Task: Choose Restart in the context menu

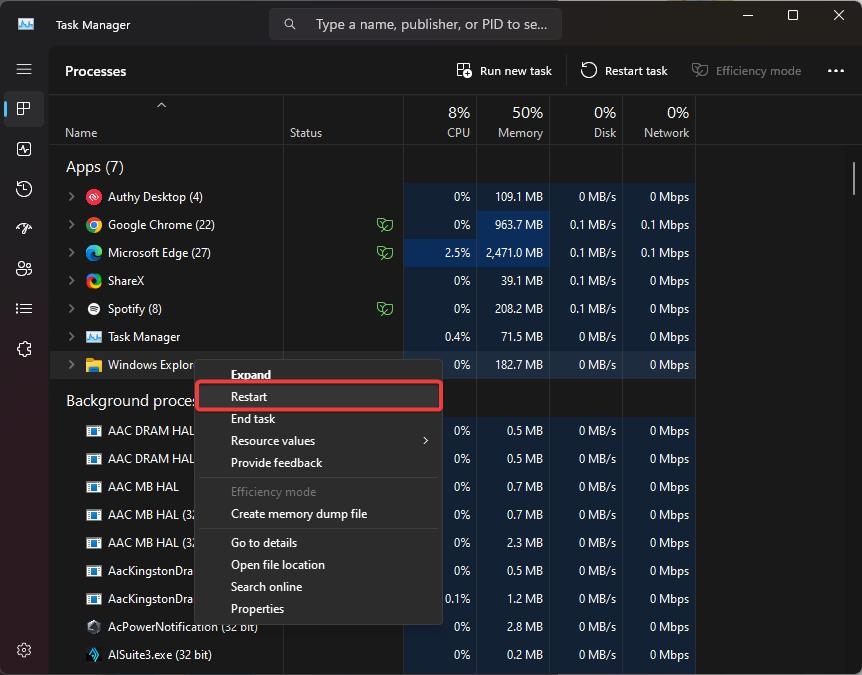Action: click(x=319, y=397)
